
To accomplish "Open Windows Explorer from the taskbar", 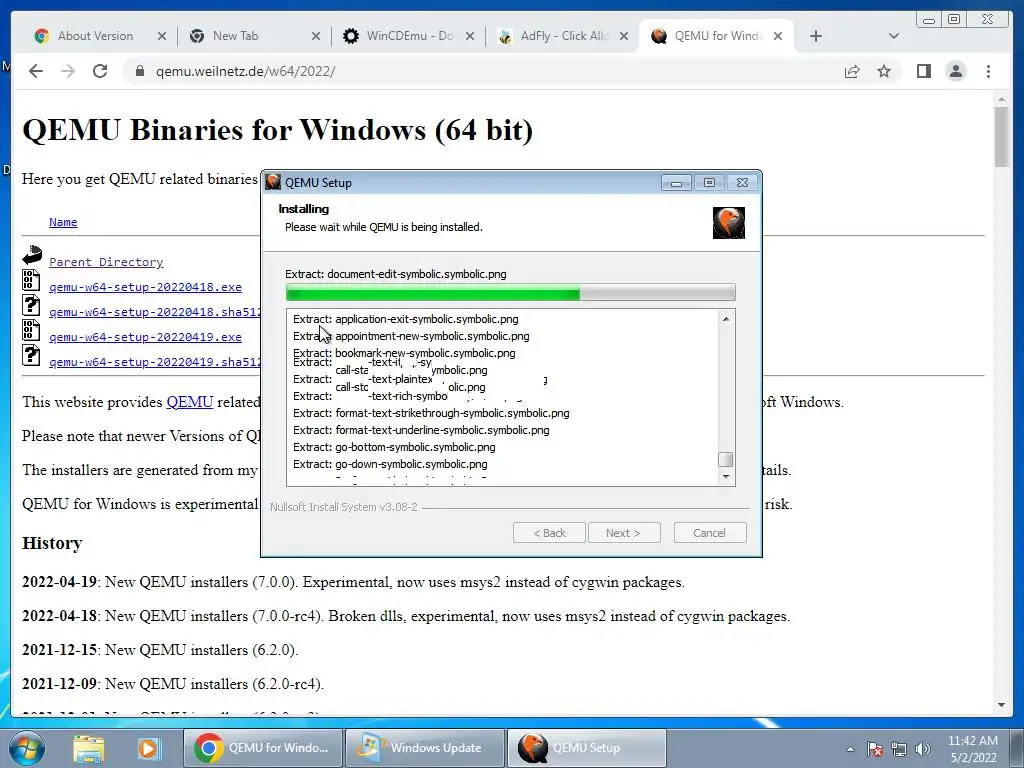I will 89,748.
